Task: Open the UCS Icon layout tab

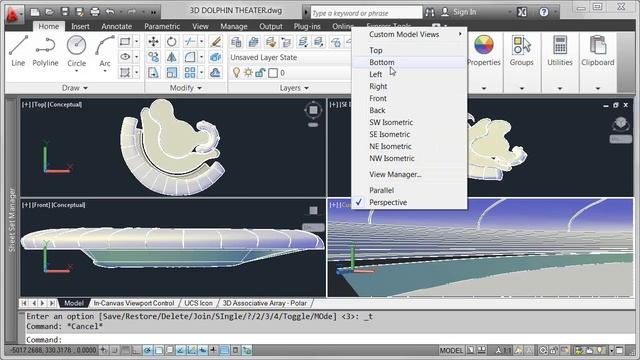Action: point(198,303)
